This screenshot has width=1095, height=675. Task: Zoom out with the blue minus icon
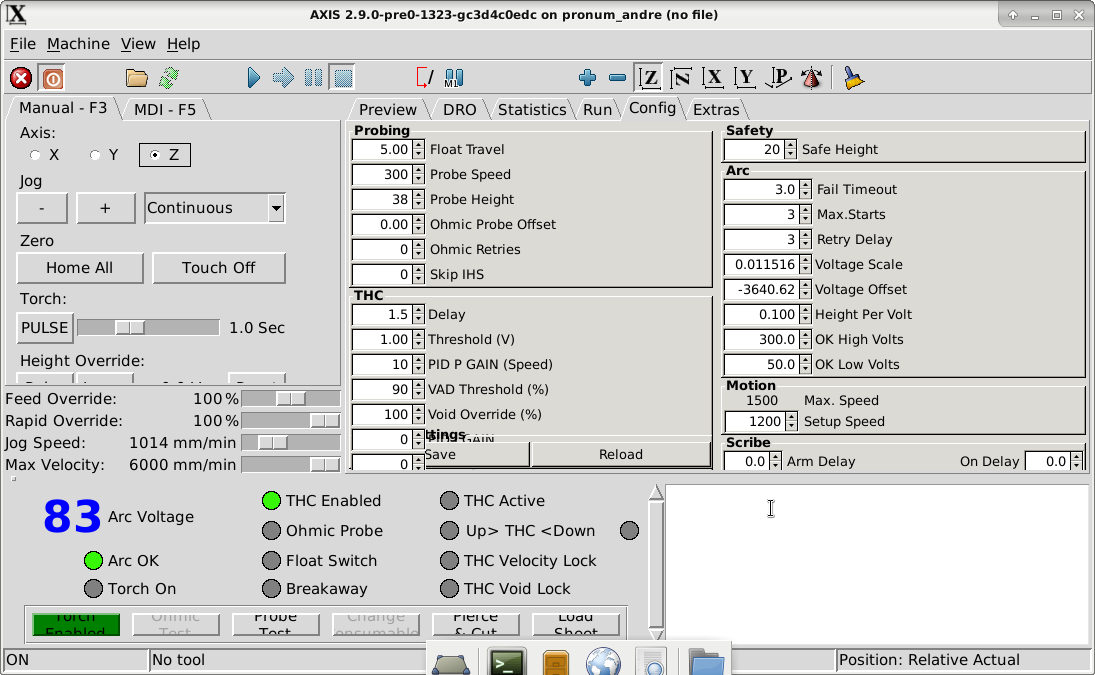617,77
